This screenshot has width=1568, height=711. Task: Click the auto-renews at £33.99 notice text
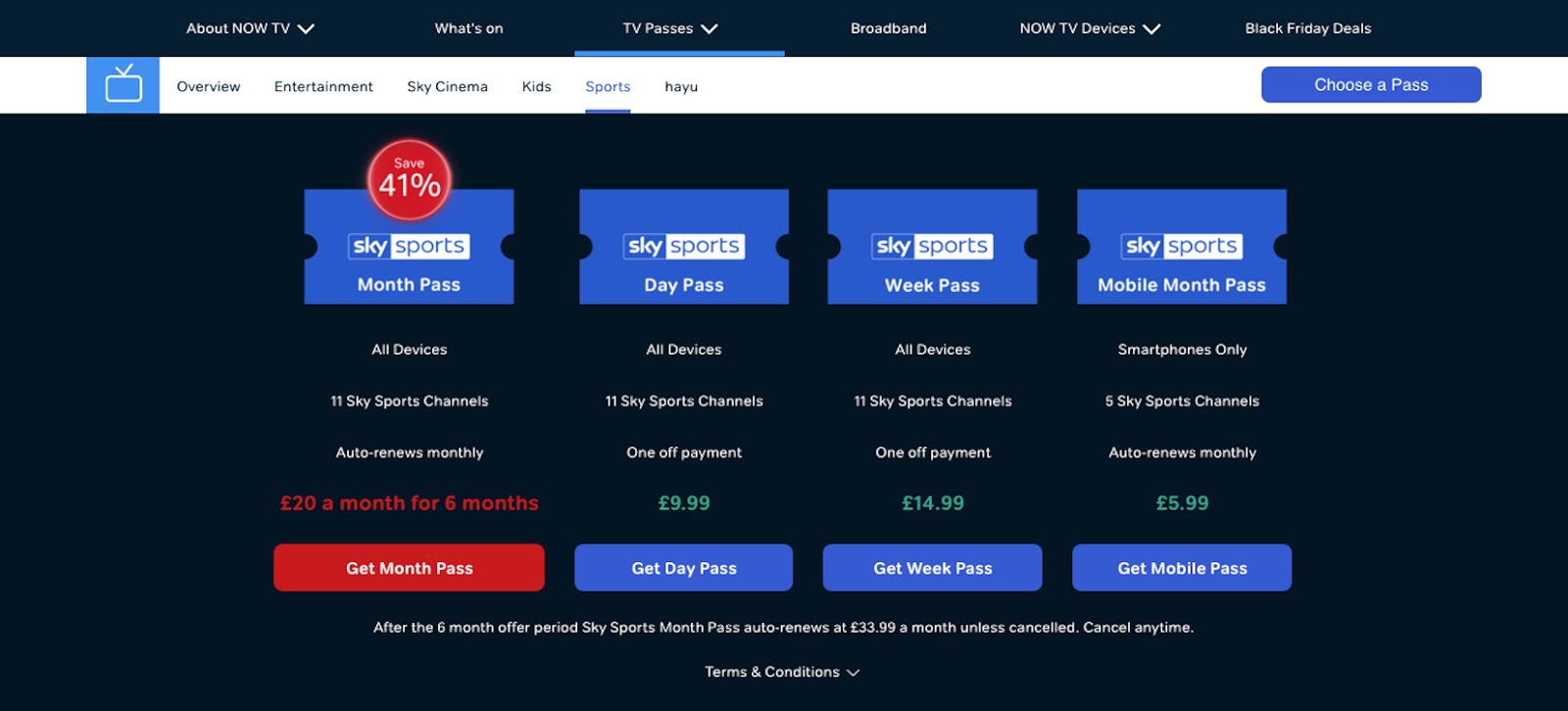tap(783, 628)
